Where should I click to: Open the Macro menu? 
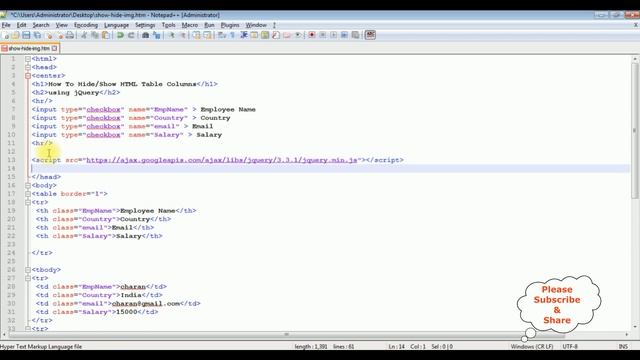click(x=190, y=25)
